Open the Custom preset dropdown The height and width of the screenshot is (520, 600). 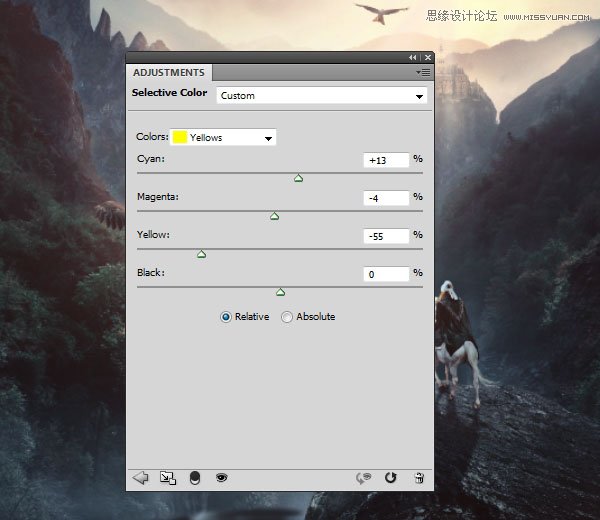pyautogui.click(x=322, y=96)
